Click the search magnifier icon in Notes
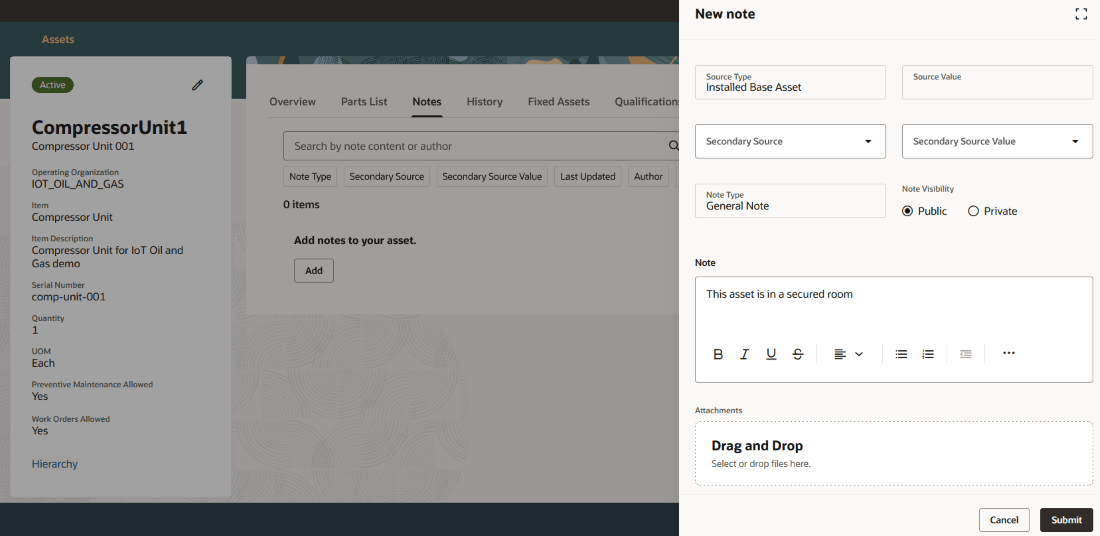This screenshot has width=1100, height=536. tap(673, 146)
